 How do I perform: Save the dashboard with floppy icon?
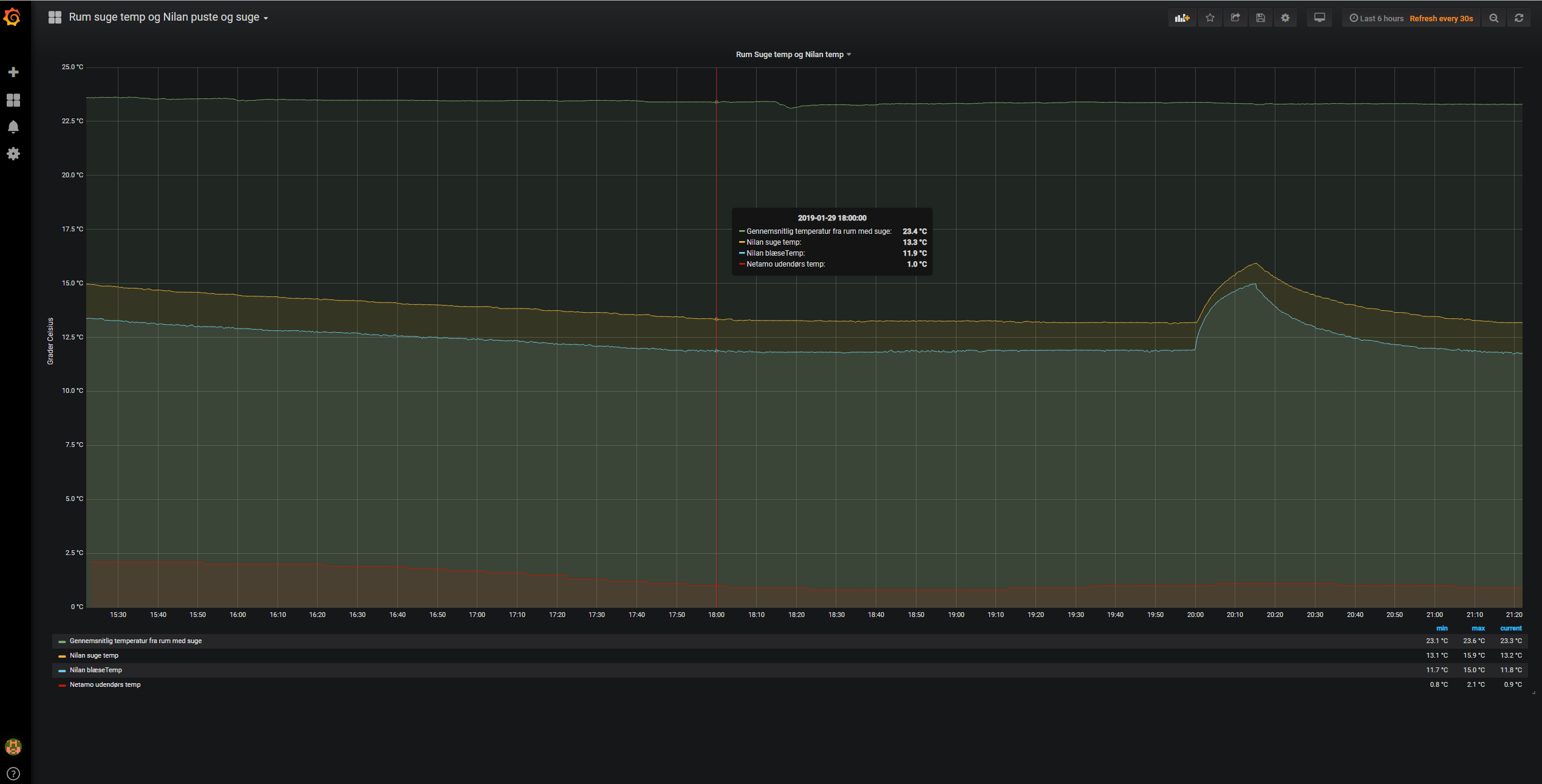click(1260, 18)
